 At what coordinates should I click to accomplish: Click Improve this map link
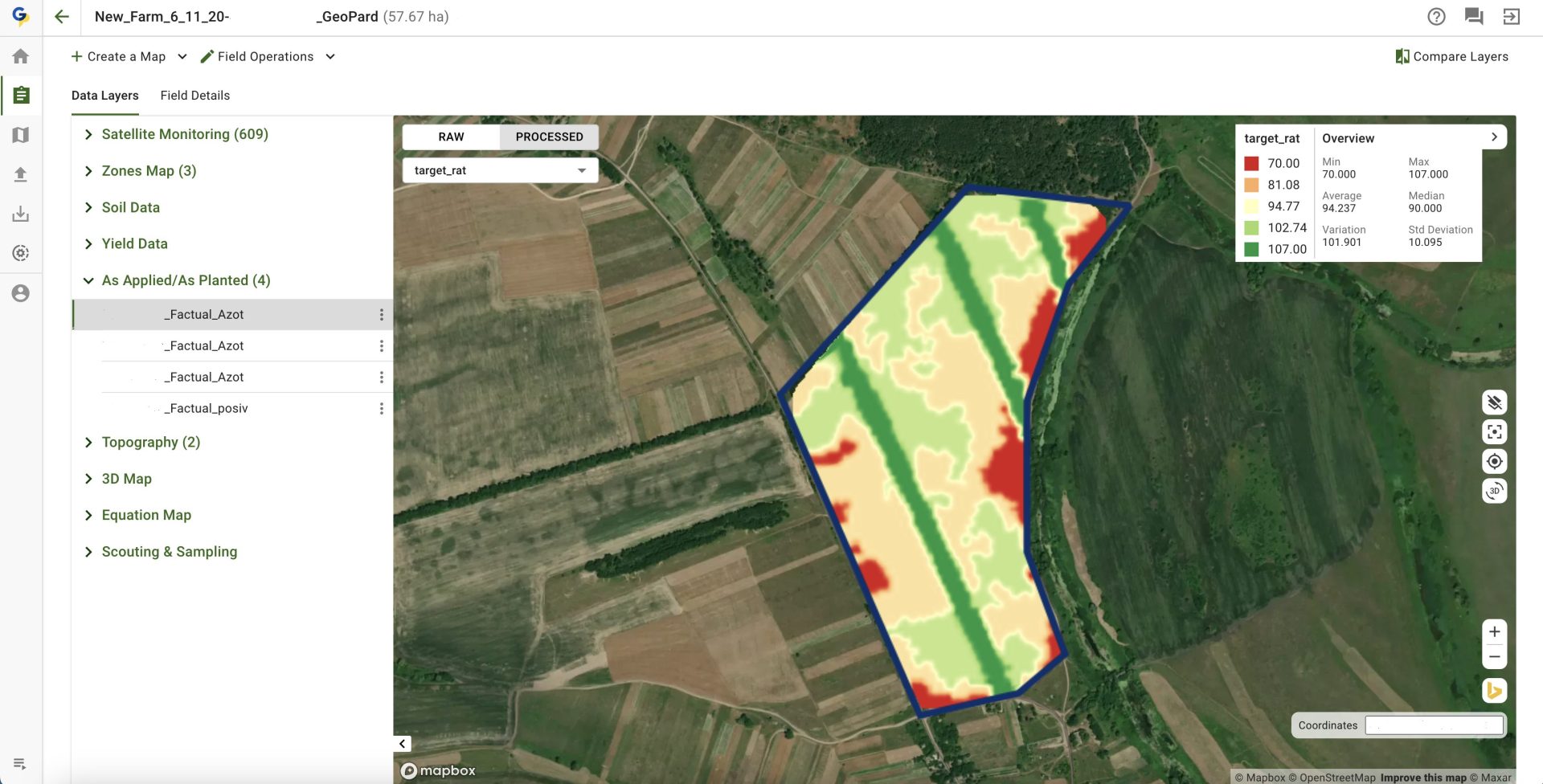coord(1423,777)
